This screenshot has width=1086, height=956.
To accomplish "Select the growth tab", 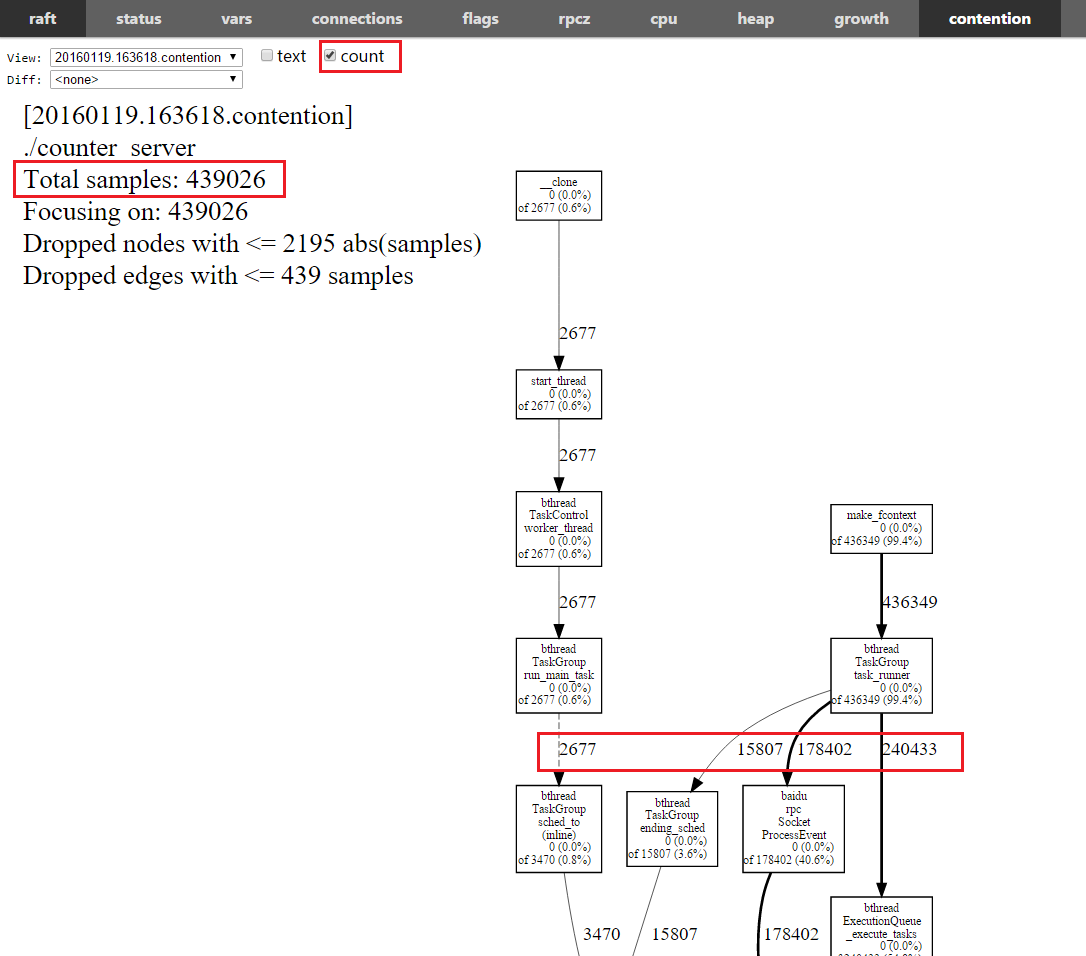I will point(861,18).
